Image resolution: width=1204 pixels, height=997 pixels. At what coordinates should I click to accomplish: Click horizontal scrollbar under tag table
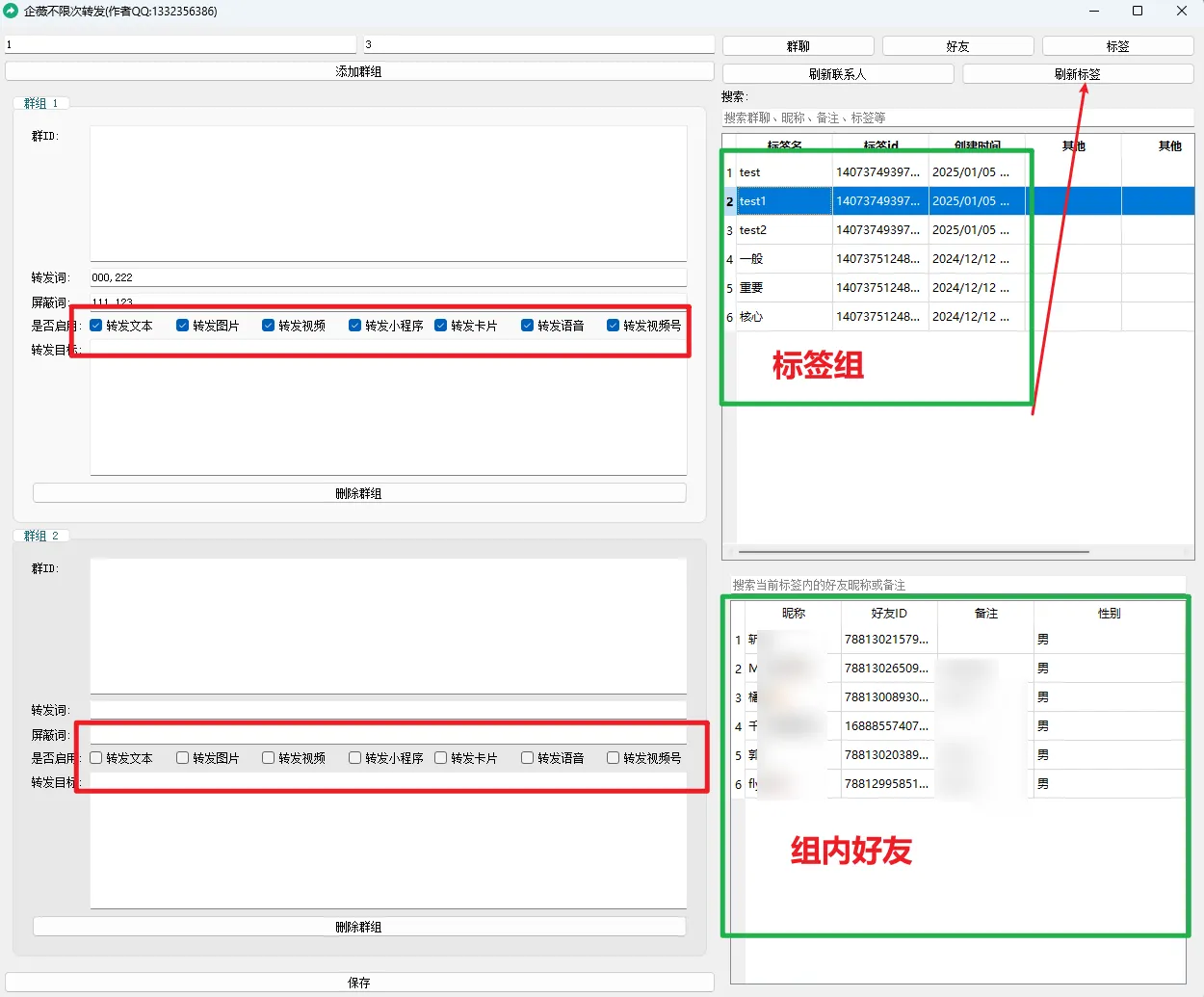tap(913, 552)
